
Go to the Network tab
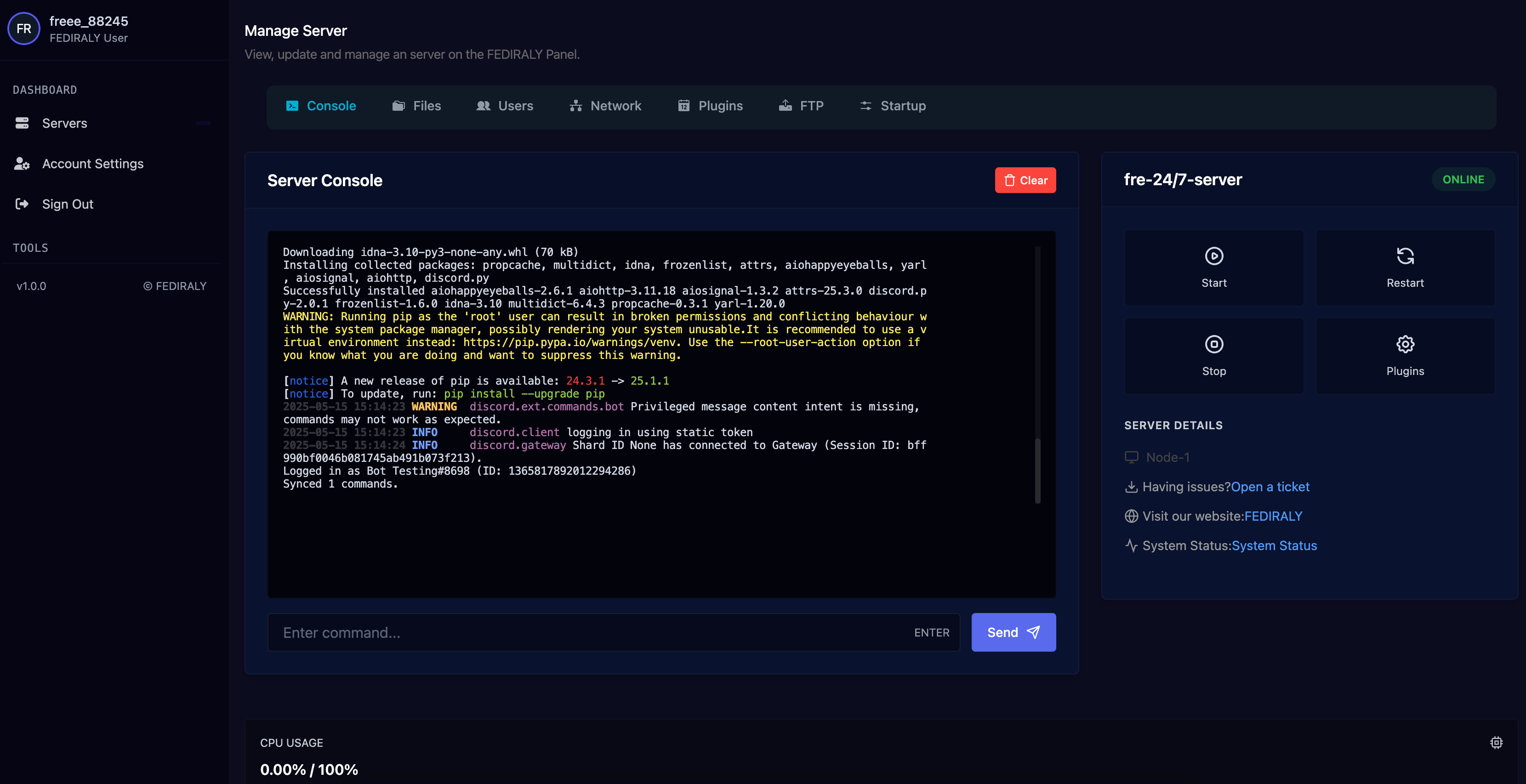[605, 106]
